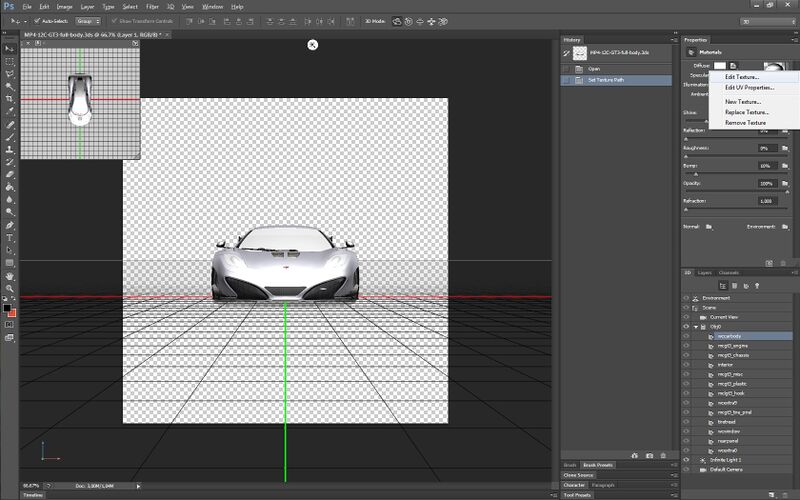This screenshot has height=500, width=800.
Task: Choose Edit Texture from the context menu
Action: 742,76
